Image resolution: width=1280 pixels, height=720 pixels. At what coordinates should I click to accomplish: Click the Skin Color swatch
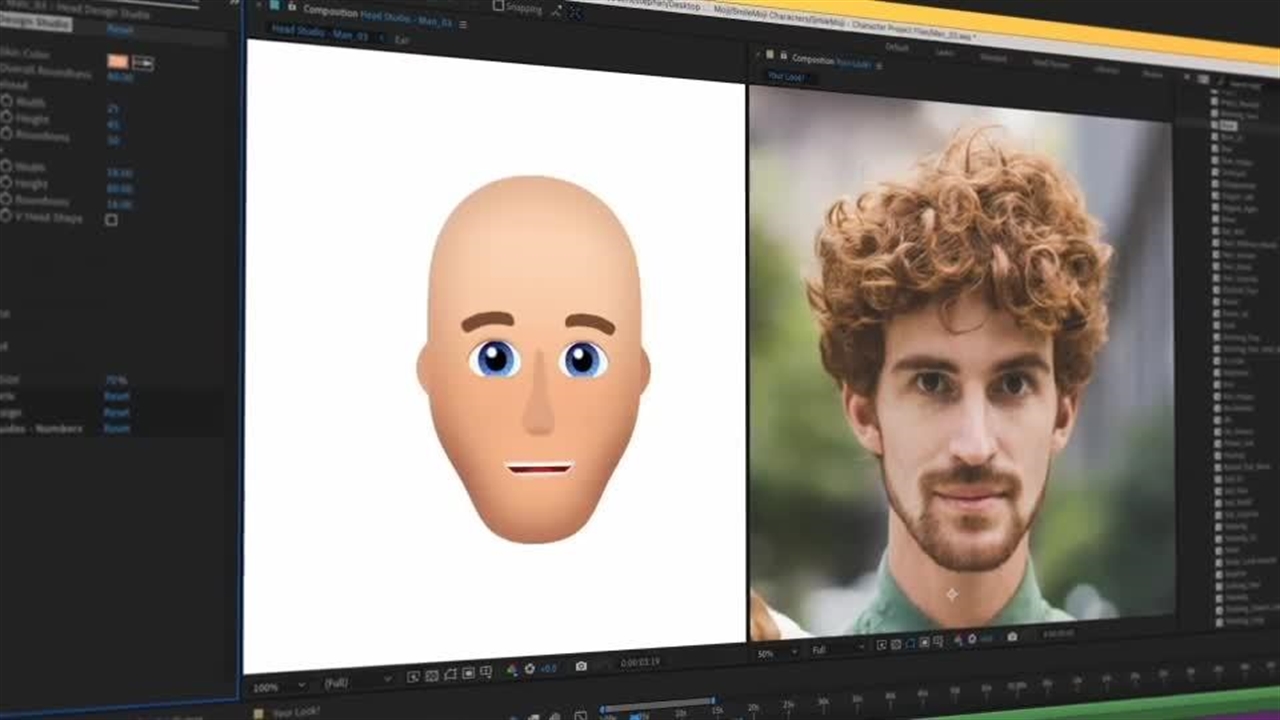tap(118, 62)
